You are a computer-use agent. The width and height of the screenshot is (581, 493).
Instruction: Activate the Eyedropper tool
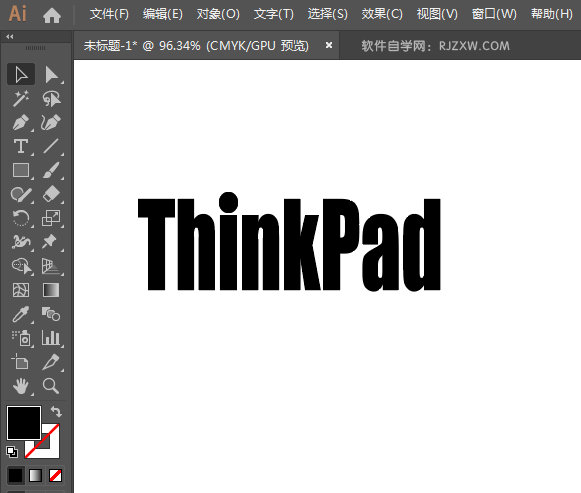click(21, 314)
